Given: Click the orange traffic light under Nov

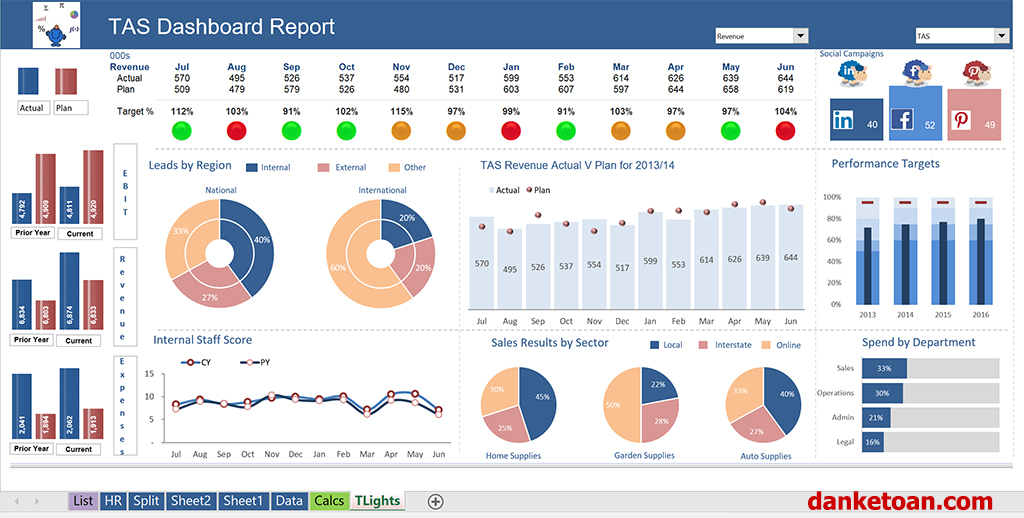Looking at the screenshot, I should coord(401,131).
